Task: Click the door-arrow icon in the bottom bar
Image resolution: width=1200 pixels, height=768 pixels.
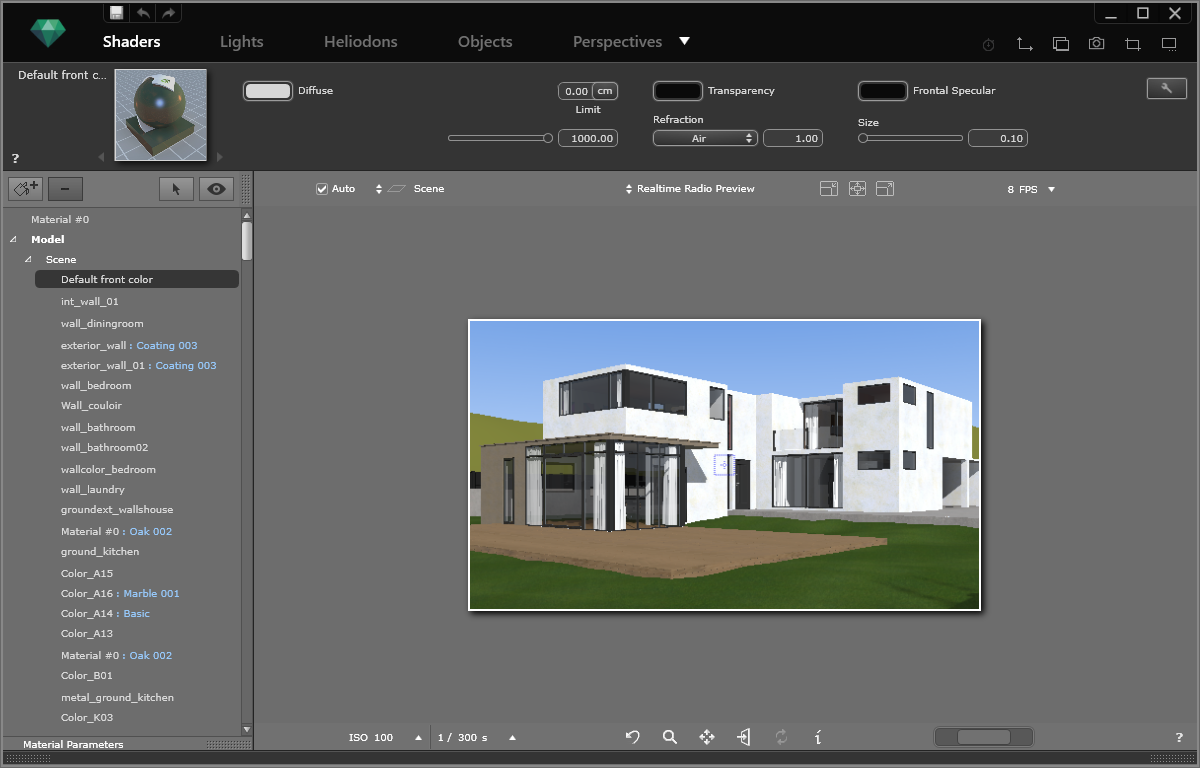Action: coord(744,737)
